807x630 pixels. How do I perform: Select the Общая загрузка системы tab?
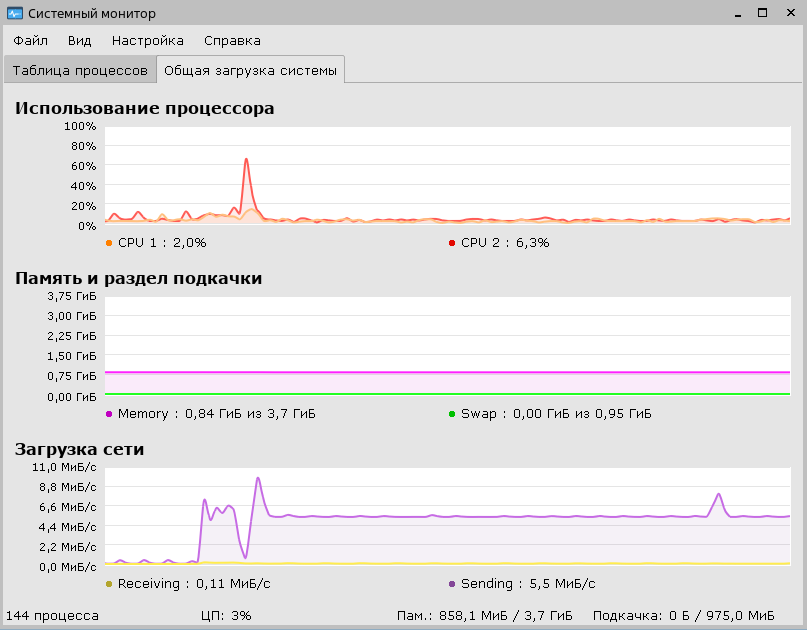point(250,70)
